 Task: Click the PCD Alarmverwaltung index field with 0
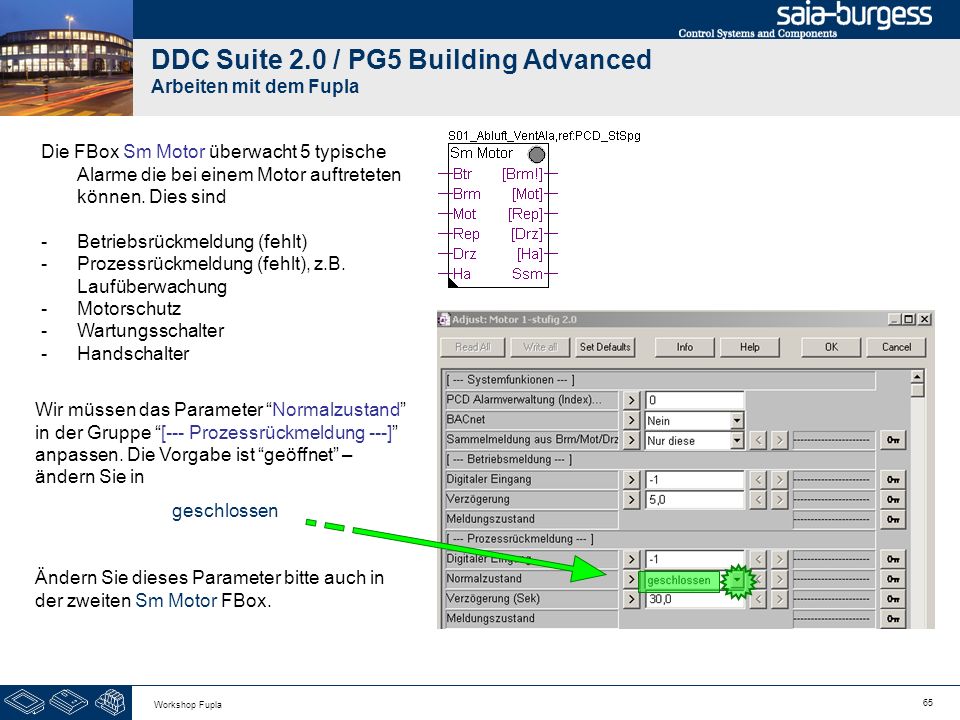click(x=694, y=400)
